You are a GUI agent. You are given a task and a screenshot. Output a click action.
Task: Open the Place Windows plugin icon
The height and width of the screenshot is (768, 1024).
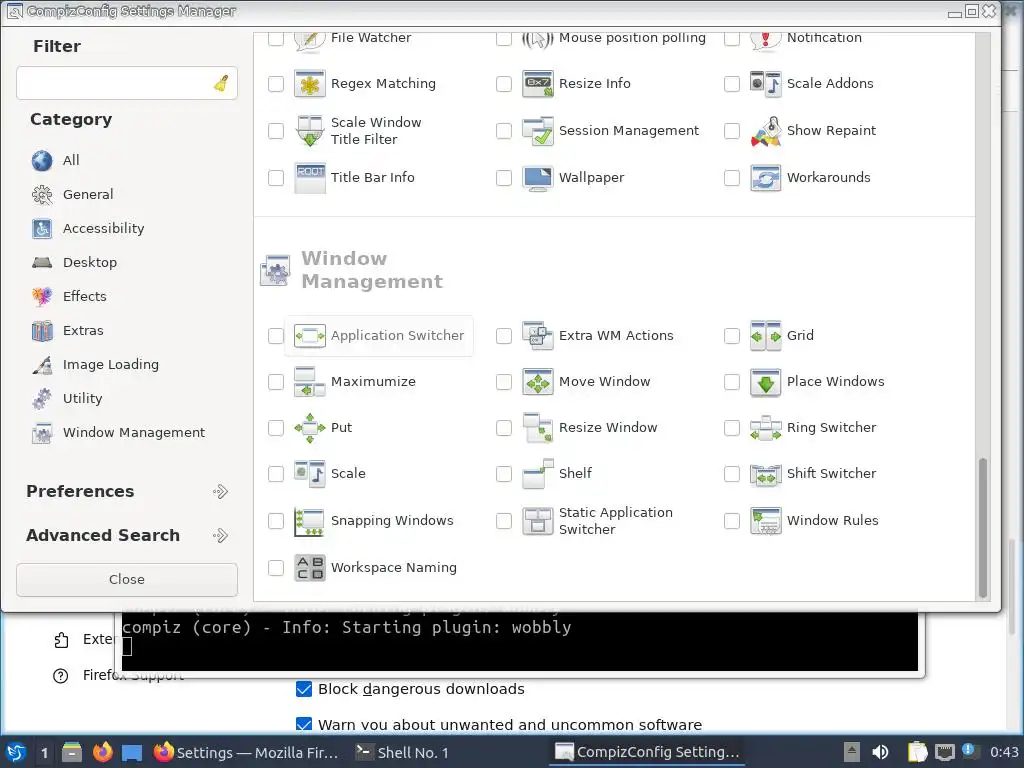pos(765,382)
